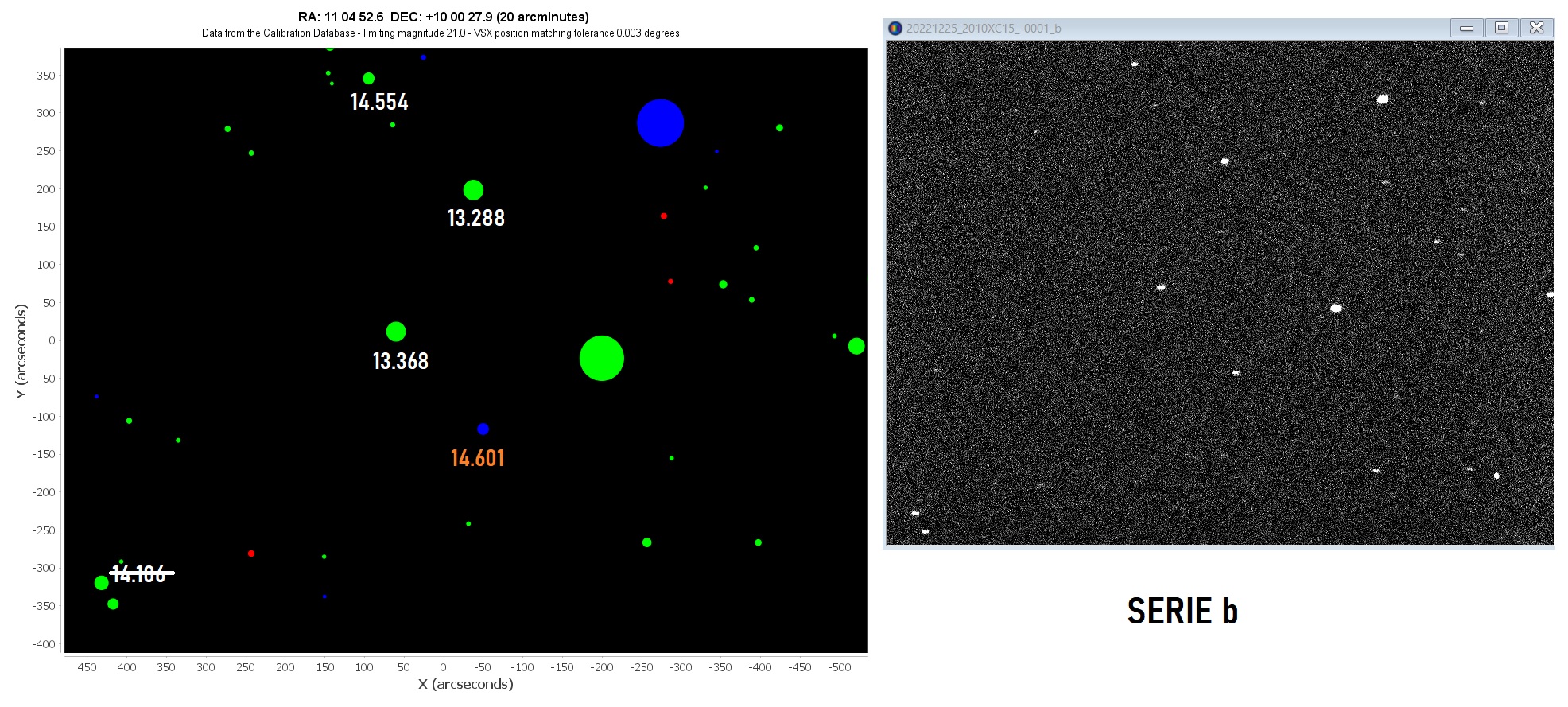The image size is (1568, 707).
Task: Select the green star labeled 13.288
Action: pos(473,190)
